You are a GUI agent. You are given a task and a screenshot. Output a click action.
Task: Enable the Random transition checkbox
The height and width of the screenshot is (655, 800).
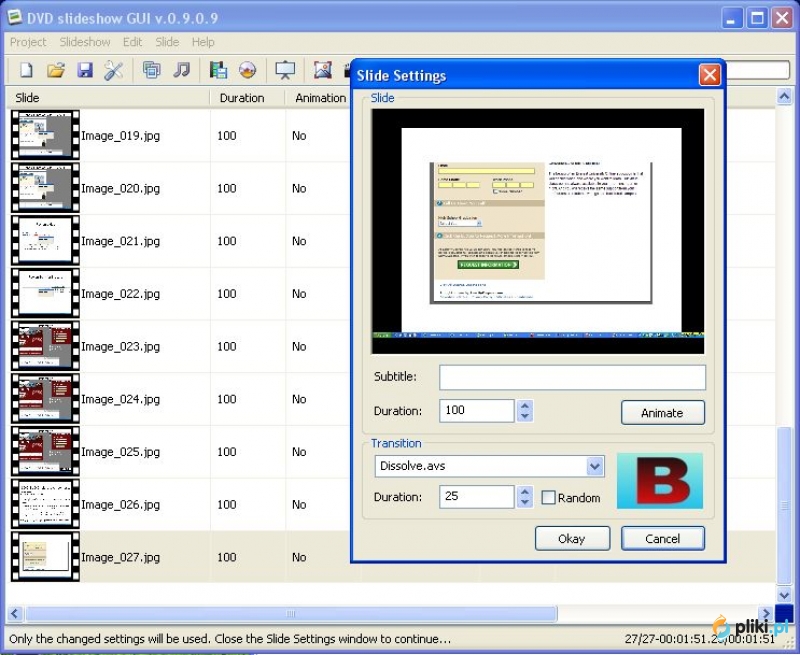tap(549, 497)
